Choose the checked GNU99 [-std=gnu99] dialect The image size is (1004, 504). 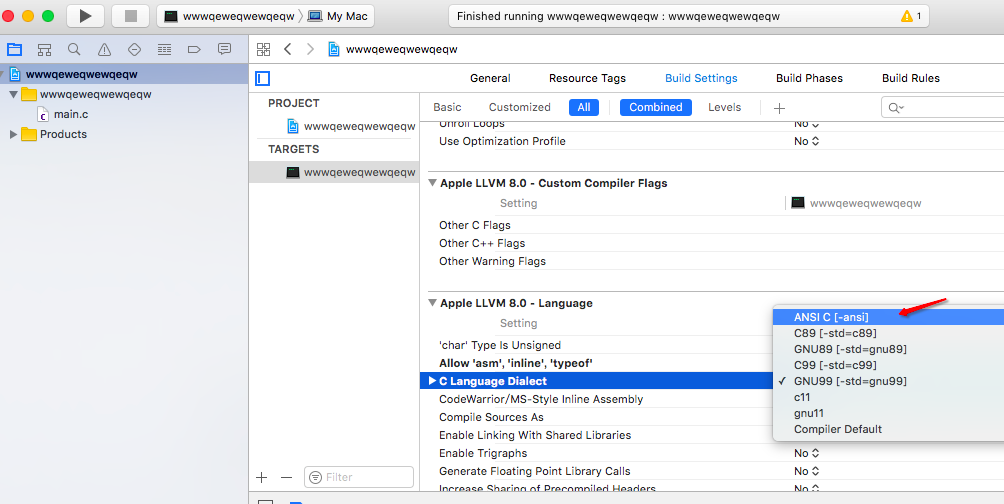tap(889, 381)
